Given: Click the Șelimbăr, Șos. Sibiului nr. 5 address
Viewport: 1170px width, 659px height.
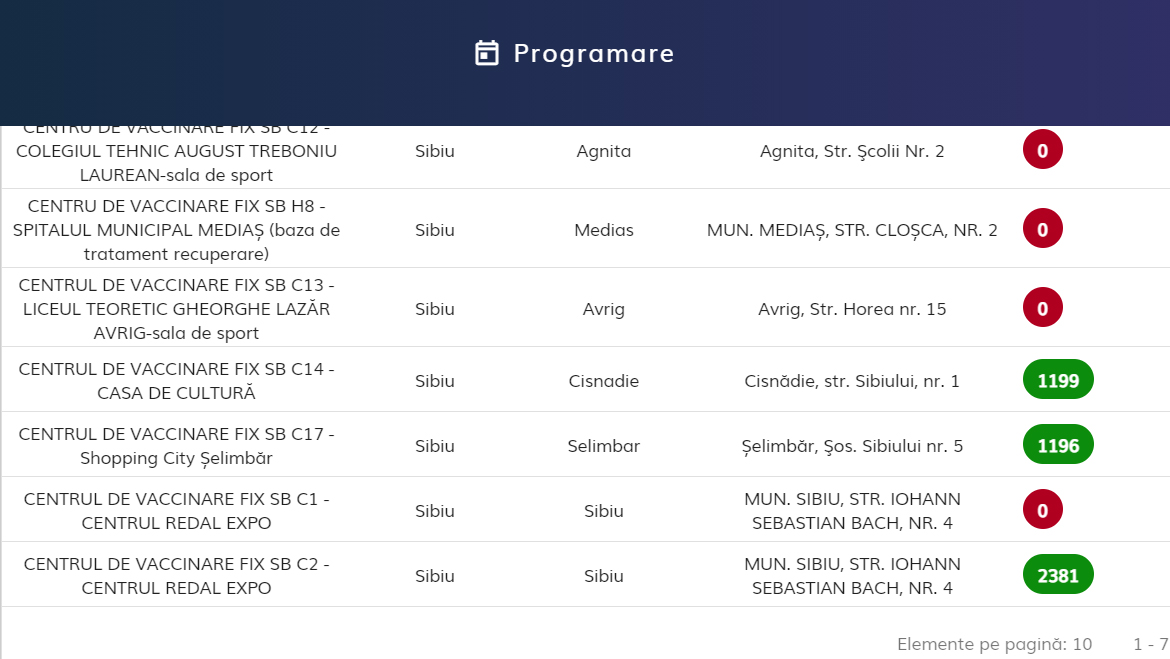Looking at the screenshot, I should pyautogui.click(x=852, y=446).
